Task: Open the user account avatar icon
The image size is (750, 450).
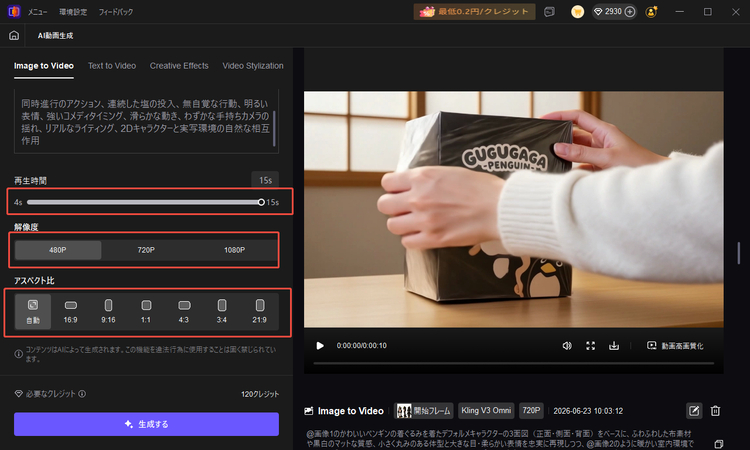Action: point(651,12)
